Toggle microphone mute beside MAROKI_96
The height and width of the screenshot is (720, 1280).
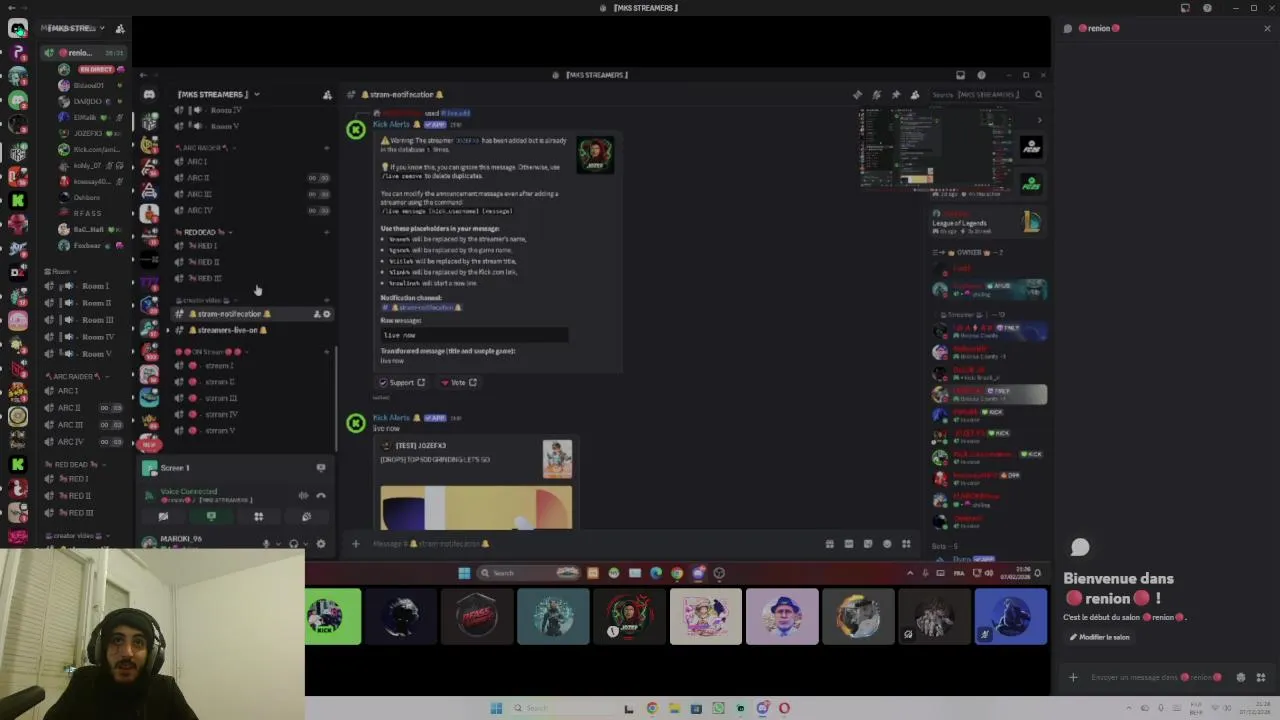(266, 544)
